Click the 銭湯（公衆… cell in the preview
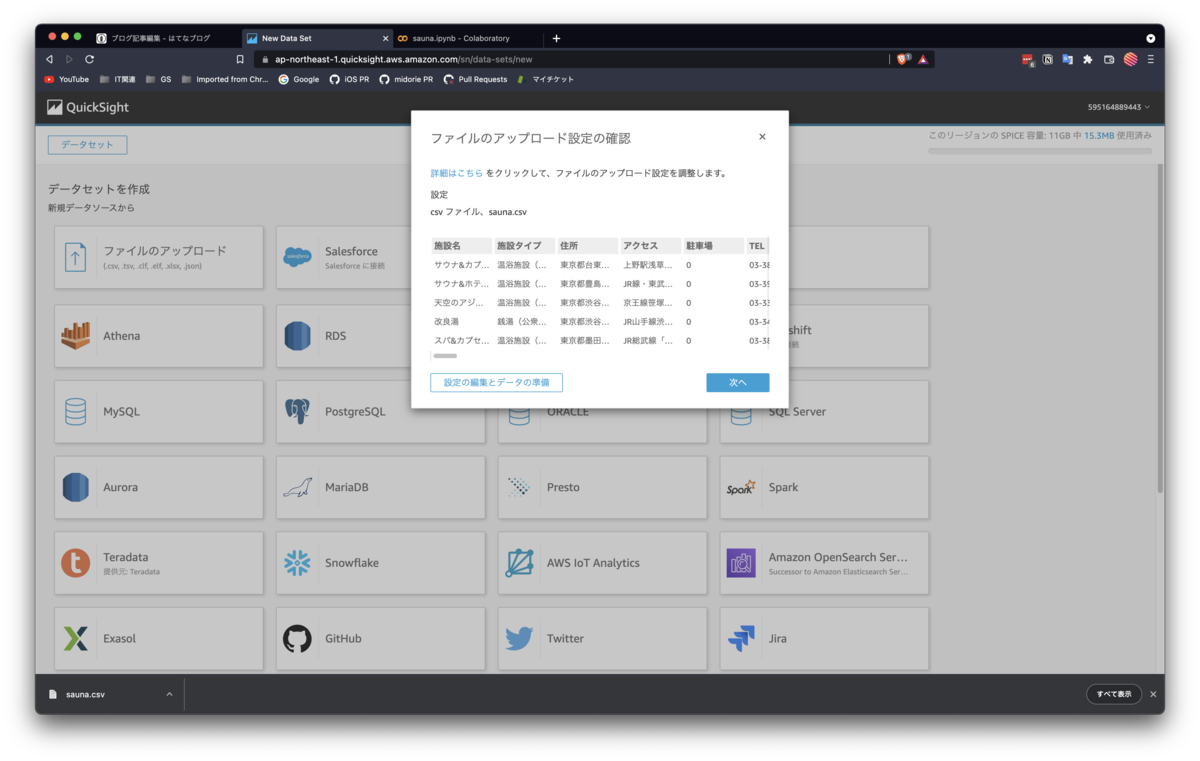Image resolution: width=1200 pixels, height=761 pixels. coord(522,322)
